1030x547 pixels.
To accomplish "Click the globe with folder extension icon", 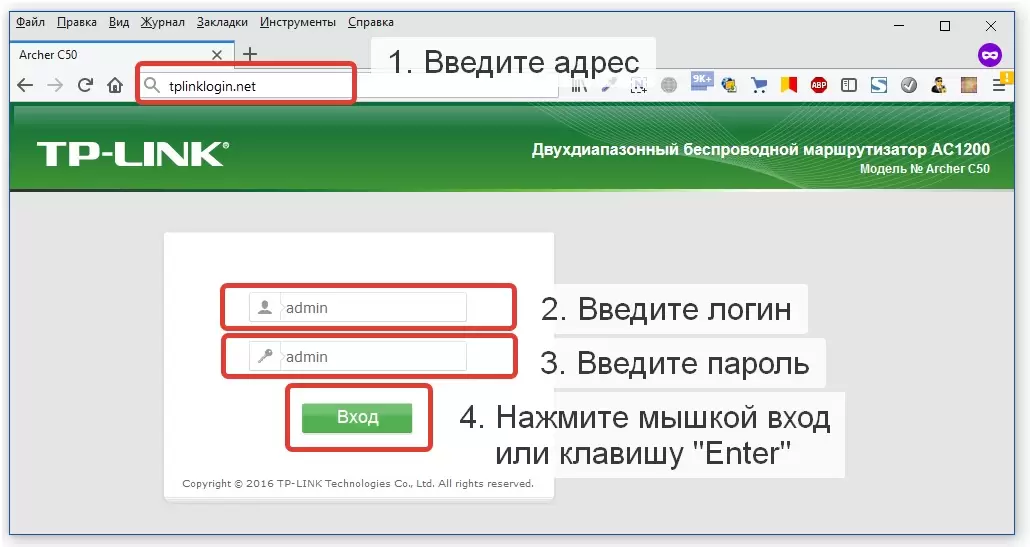I will pos(728,85).
